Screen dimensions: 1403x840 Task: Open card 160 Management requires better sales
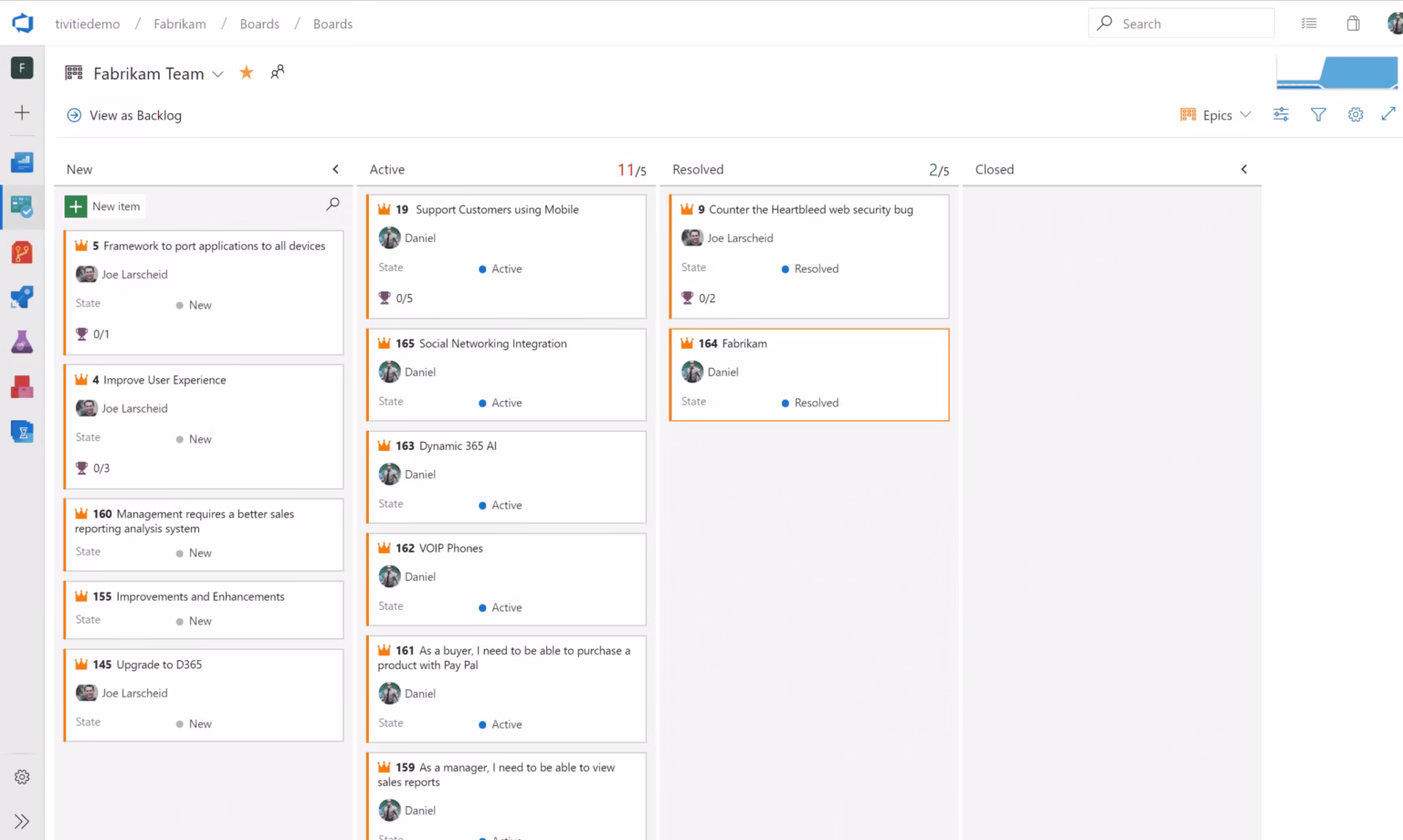185,521
